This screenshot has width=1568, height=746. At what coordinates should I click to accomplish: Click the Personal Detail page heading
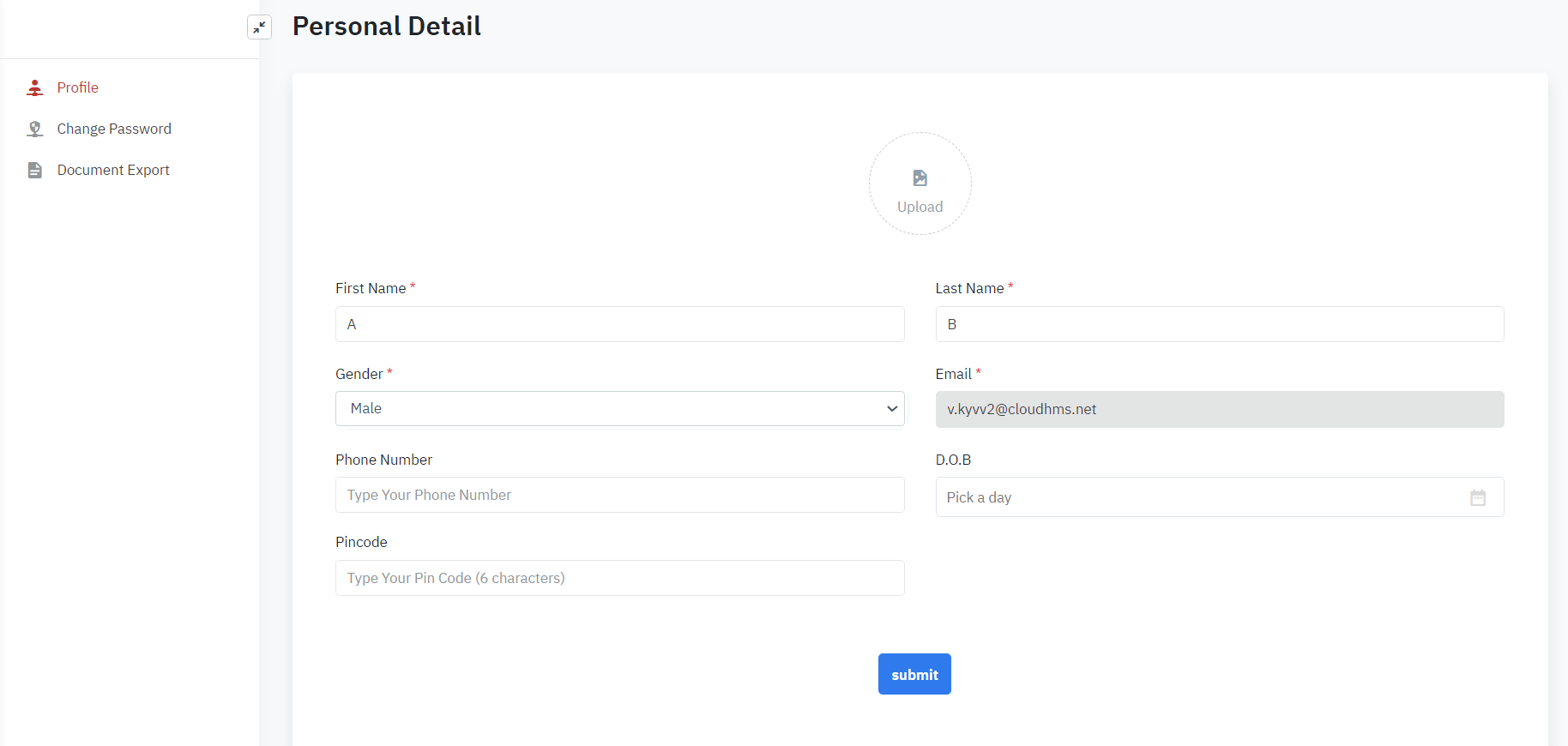[x=386, y=27]
